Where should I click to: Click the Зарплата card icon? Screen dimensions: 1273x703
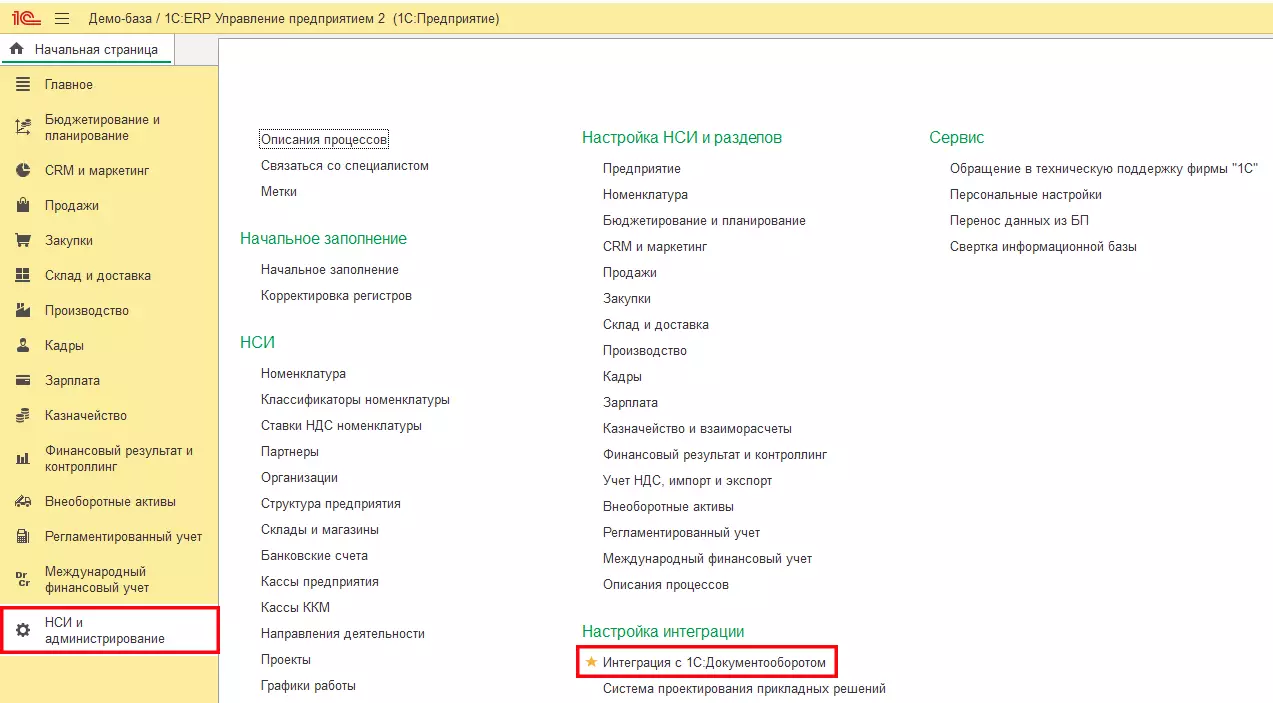(x=23, y=381)
